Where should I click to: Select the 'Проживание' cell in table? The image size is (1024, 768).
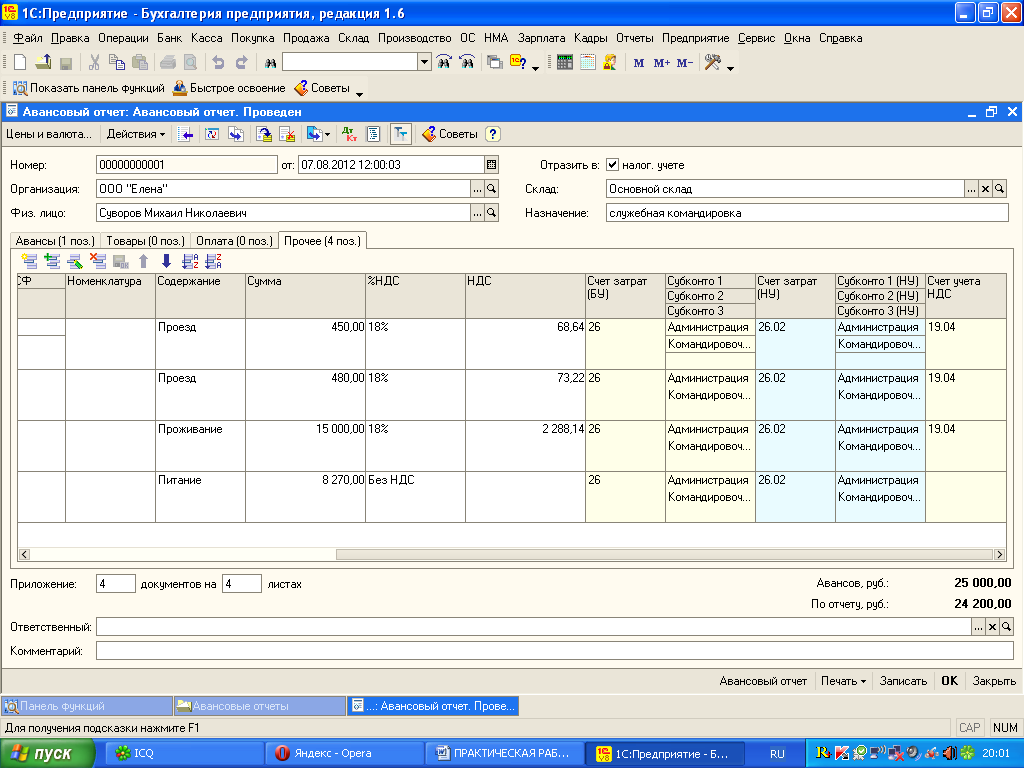click(200, 446)
